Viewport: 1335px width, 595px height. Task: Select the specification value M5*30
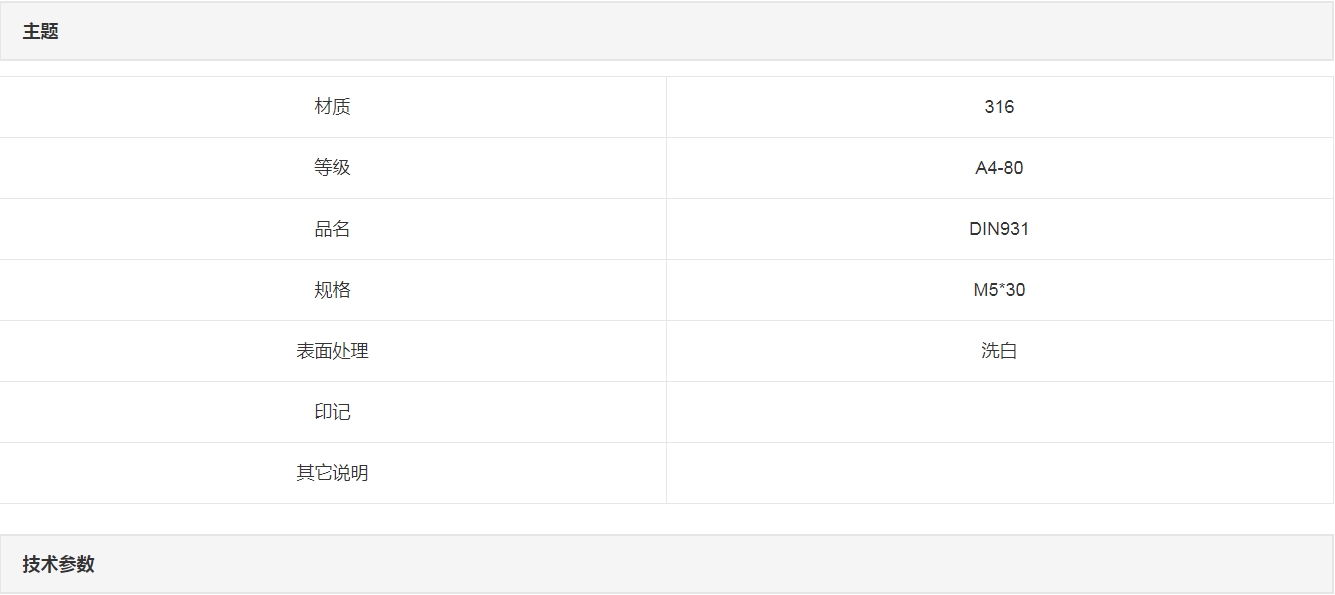tap(999, 290)
